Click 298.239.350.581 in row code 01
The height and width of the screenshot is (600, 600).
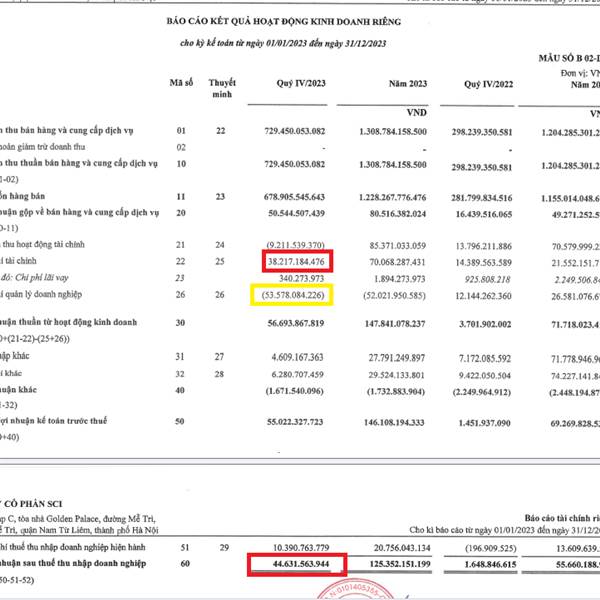pos(482,132)
